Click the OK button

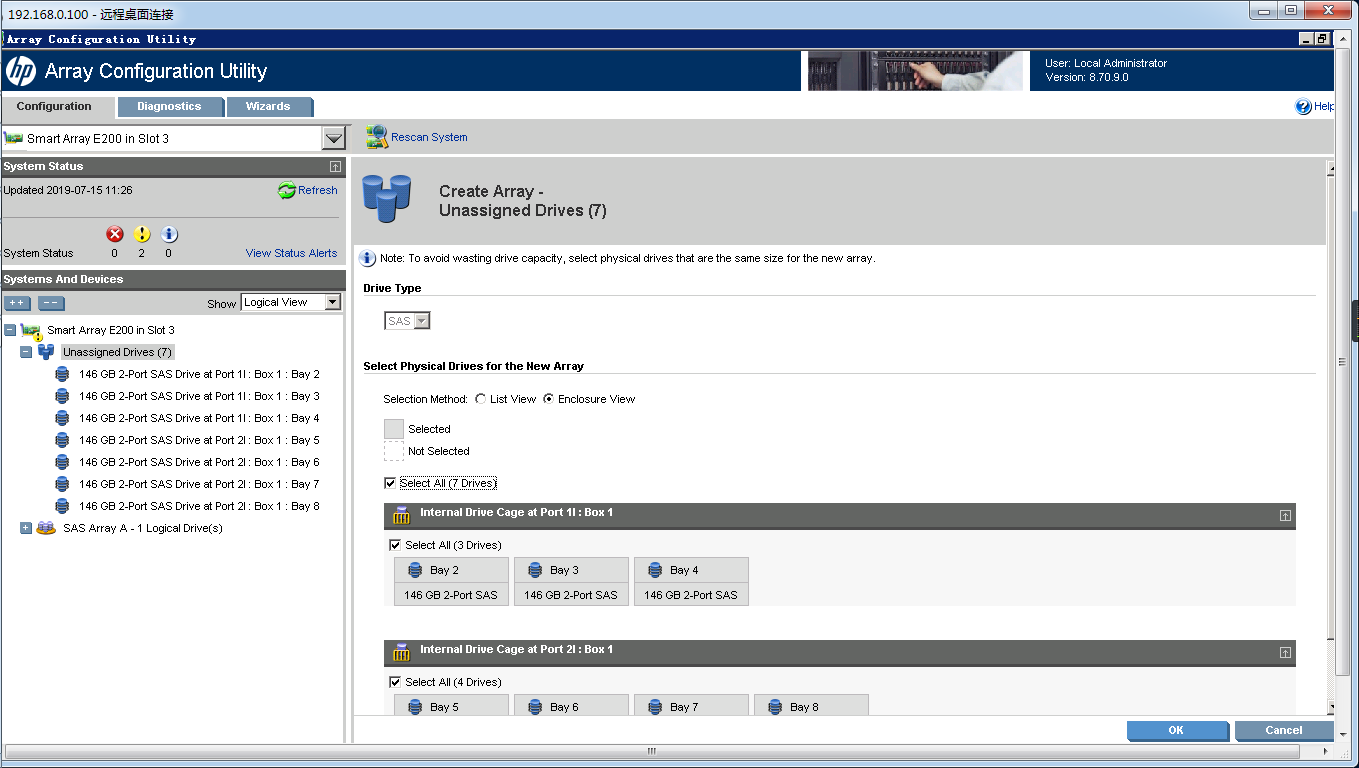(x=1176, y=730)
